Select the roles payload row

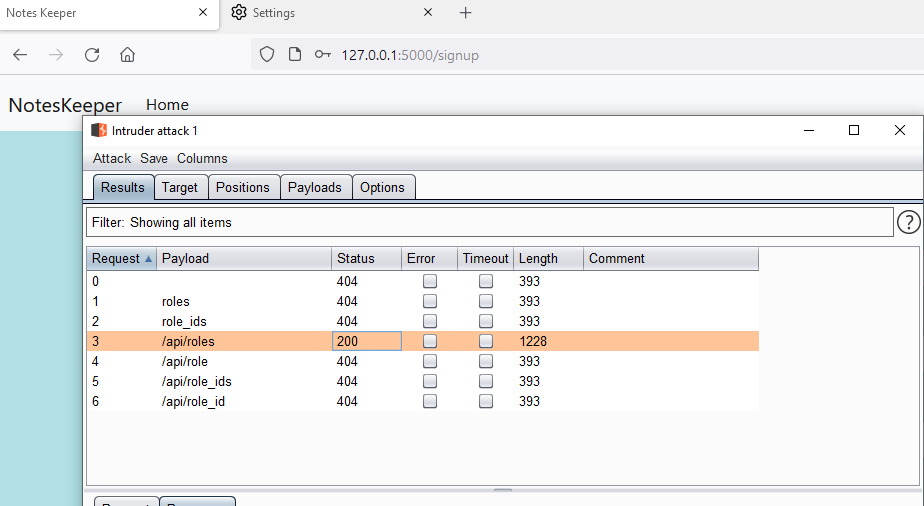pyautogui.click(x=423, y=301)
